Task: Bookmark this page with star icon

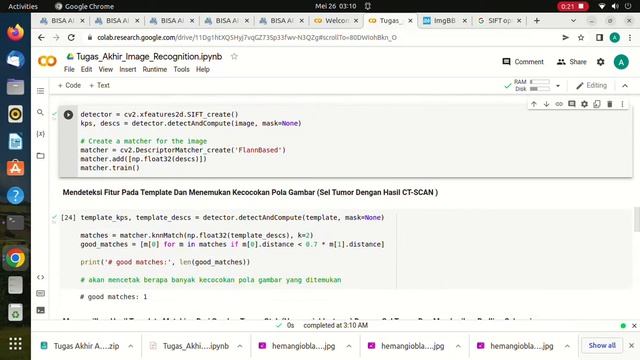Action: pos(581,38)
